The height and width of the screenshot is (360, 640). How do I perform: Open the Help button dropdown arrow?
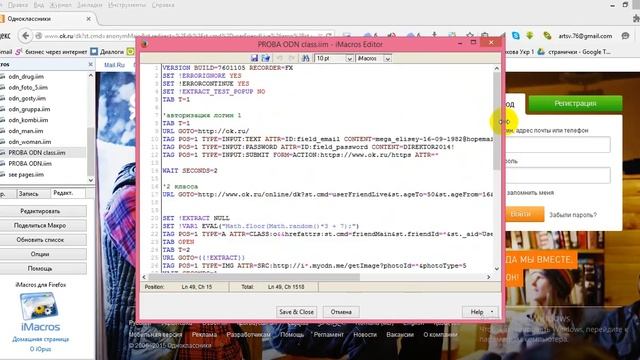click(493, 312)
